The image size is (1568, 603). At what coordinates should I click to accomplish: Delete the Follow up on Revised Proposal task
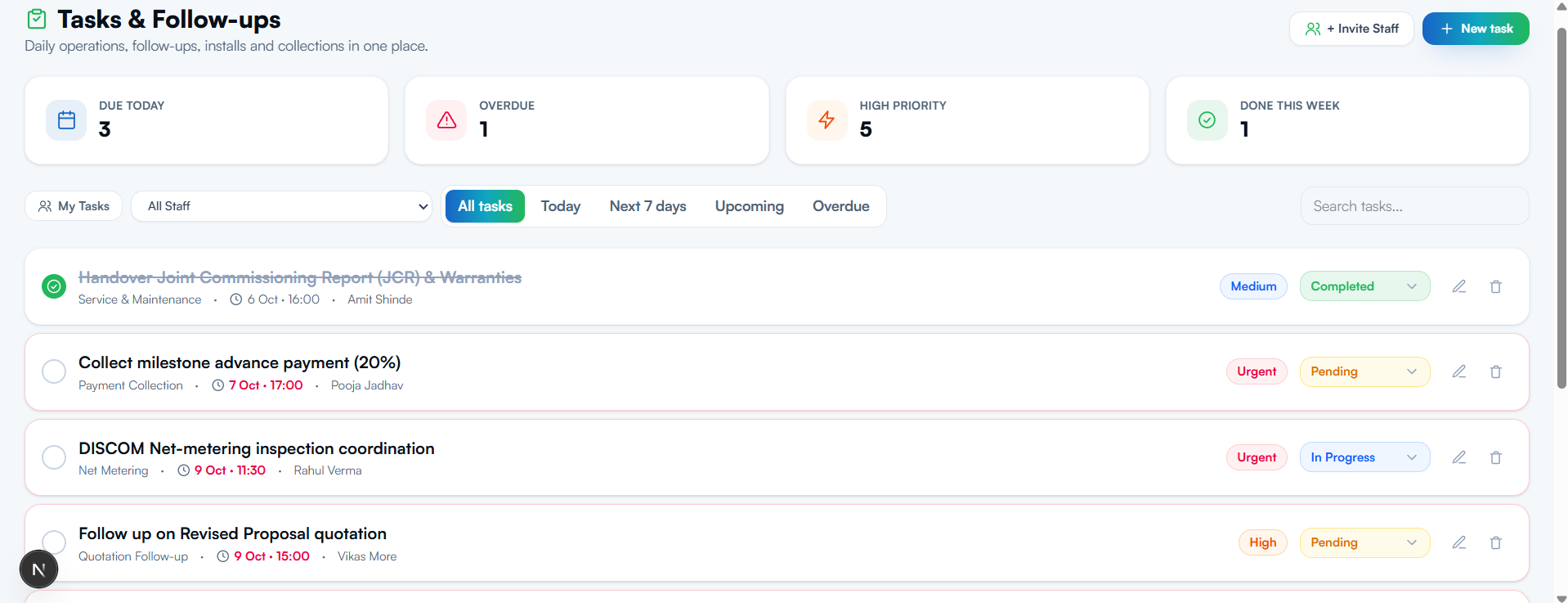1496,542
